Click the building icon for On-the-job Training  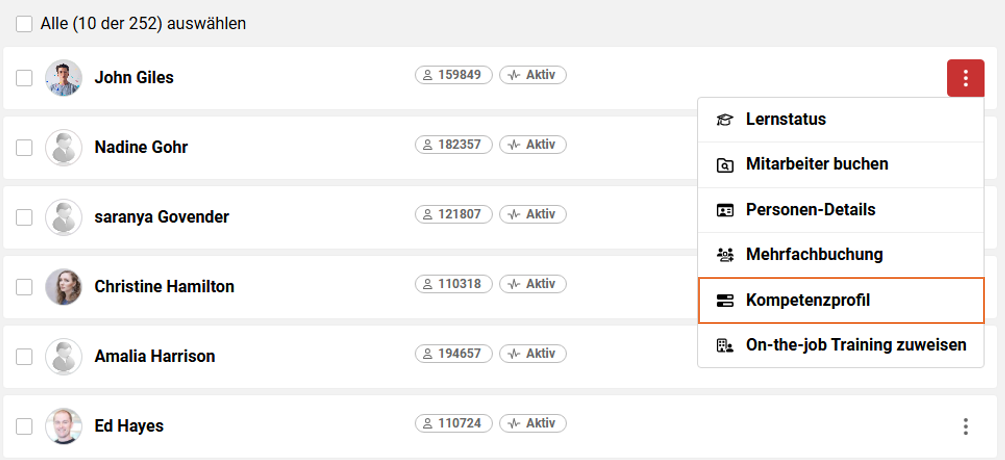click(724, 345)
